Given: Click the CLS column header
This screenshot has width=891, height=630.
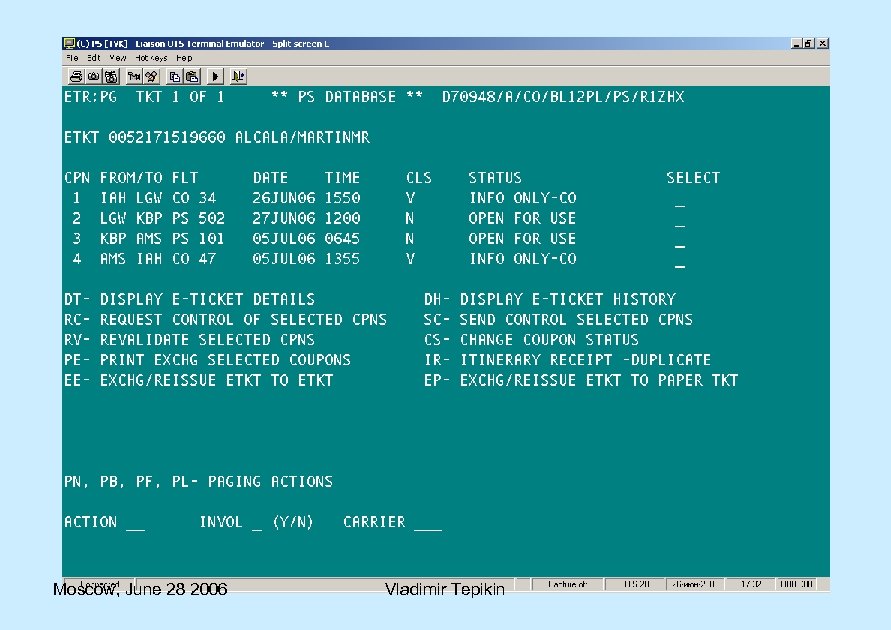Looking at the screenshot, I should click(x=419, y=178).
